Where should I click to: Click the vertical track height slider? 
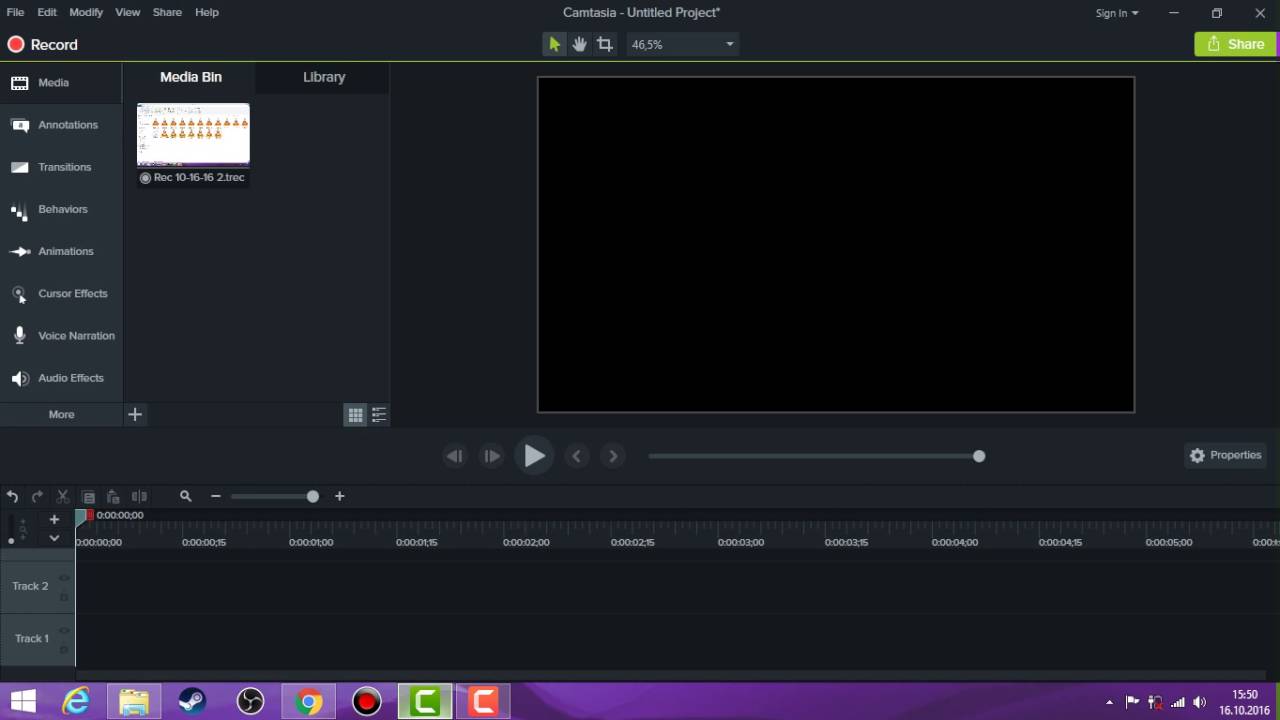(x=12, y=531)
